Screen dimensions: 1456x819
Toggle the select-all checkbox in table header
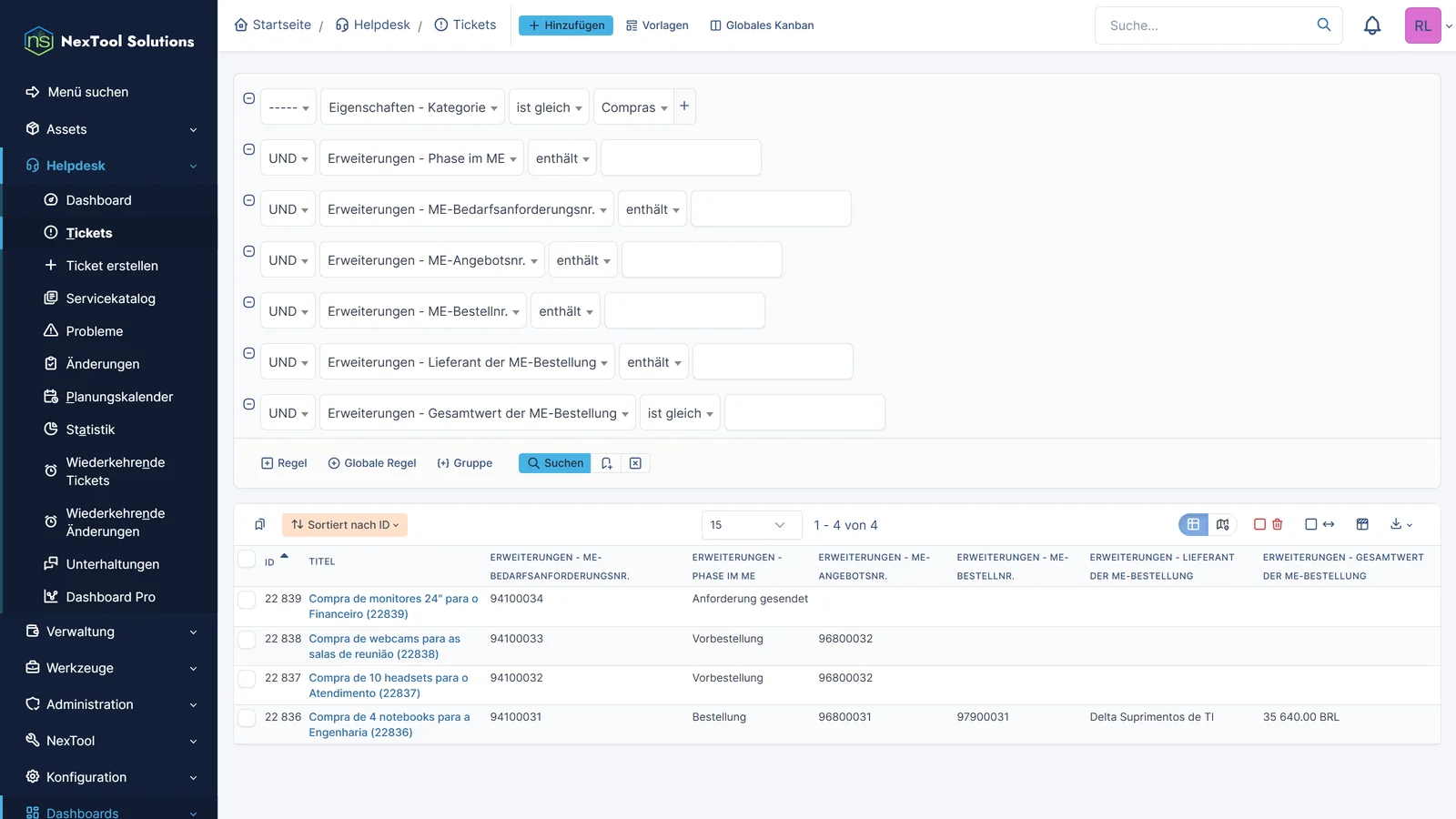(x=247, y=559)
